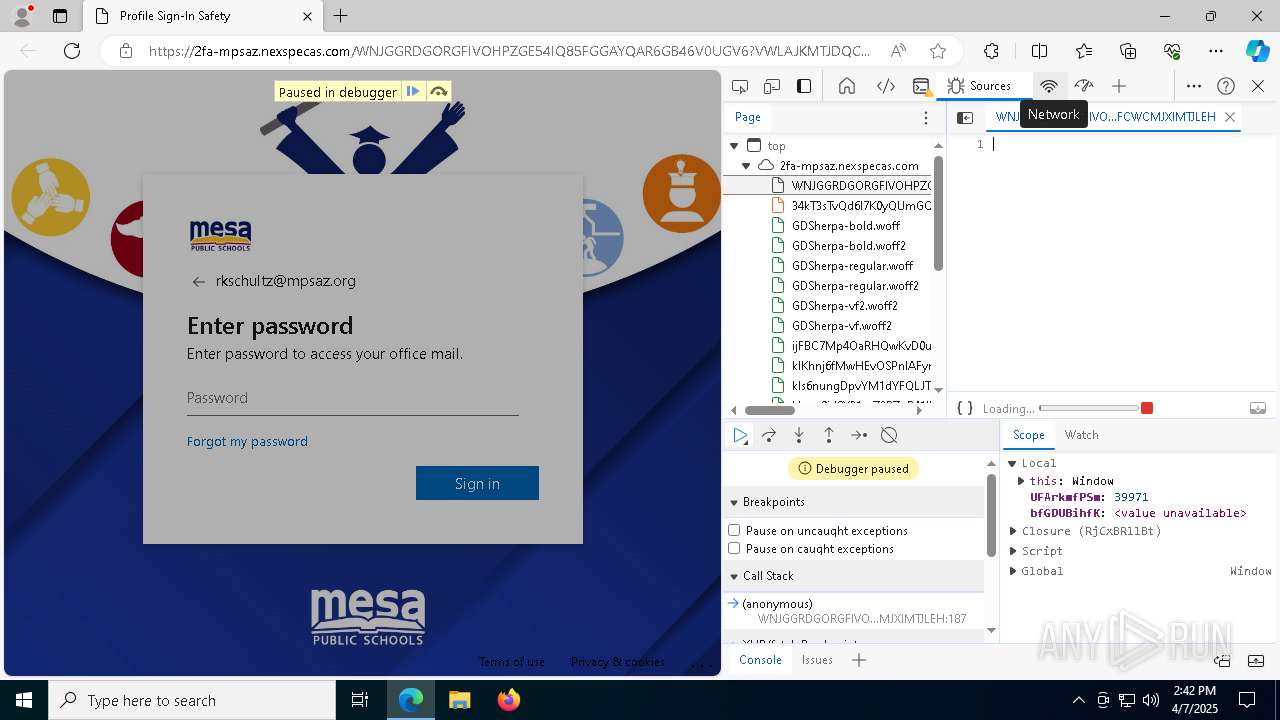Screen dimensions: 1280x720
Task: Open the Performance tool gauge icon
Action: coord(1083,86)
